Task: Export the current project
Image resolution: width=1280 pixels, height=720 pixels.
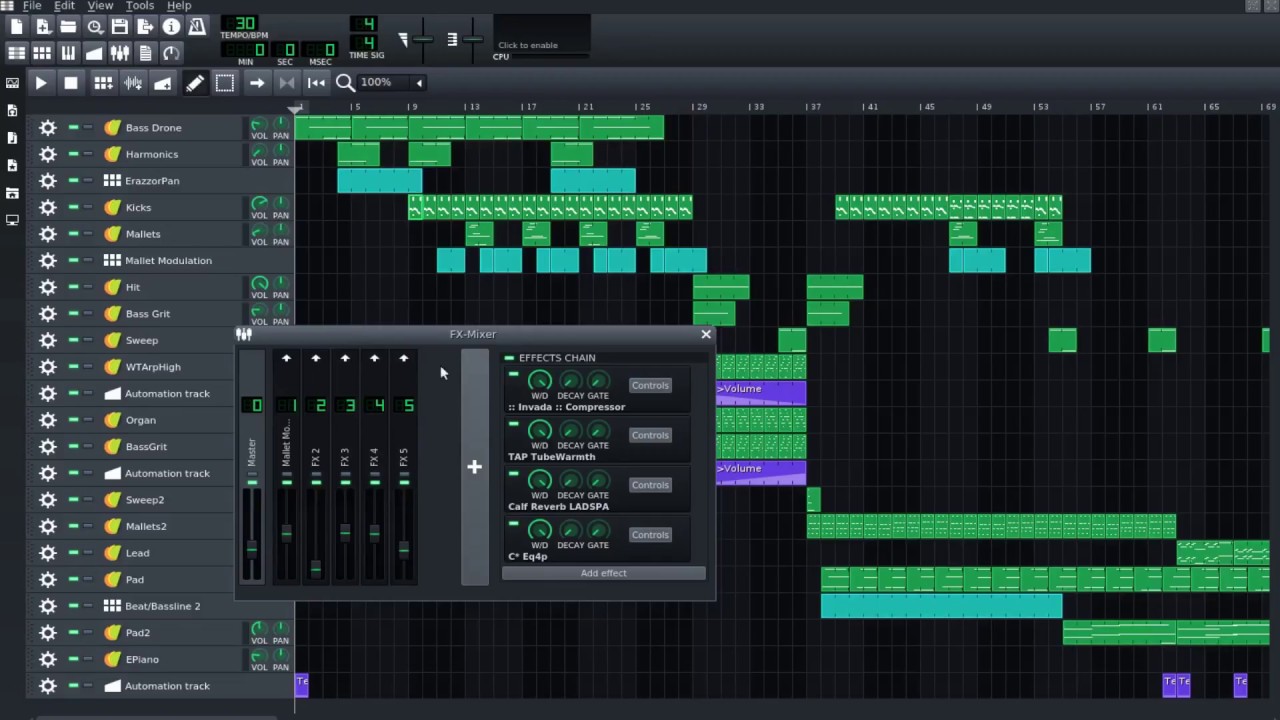Action: (x=146, y=27)
